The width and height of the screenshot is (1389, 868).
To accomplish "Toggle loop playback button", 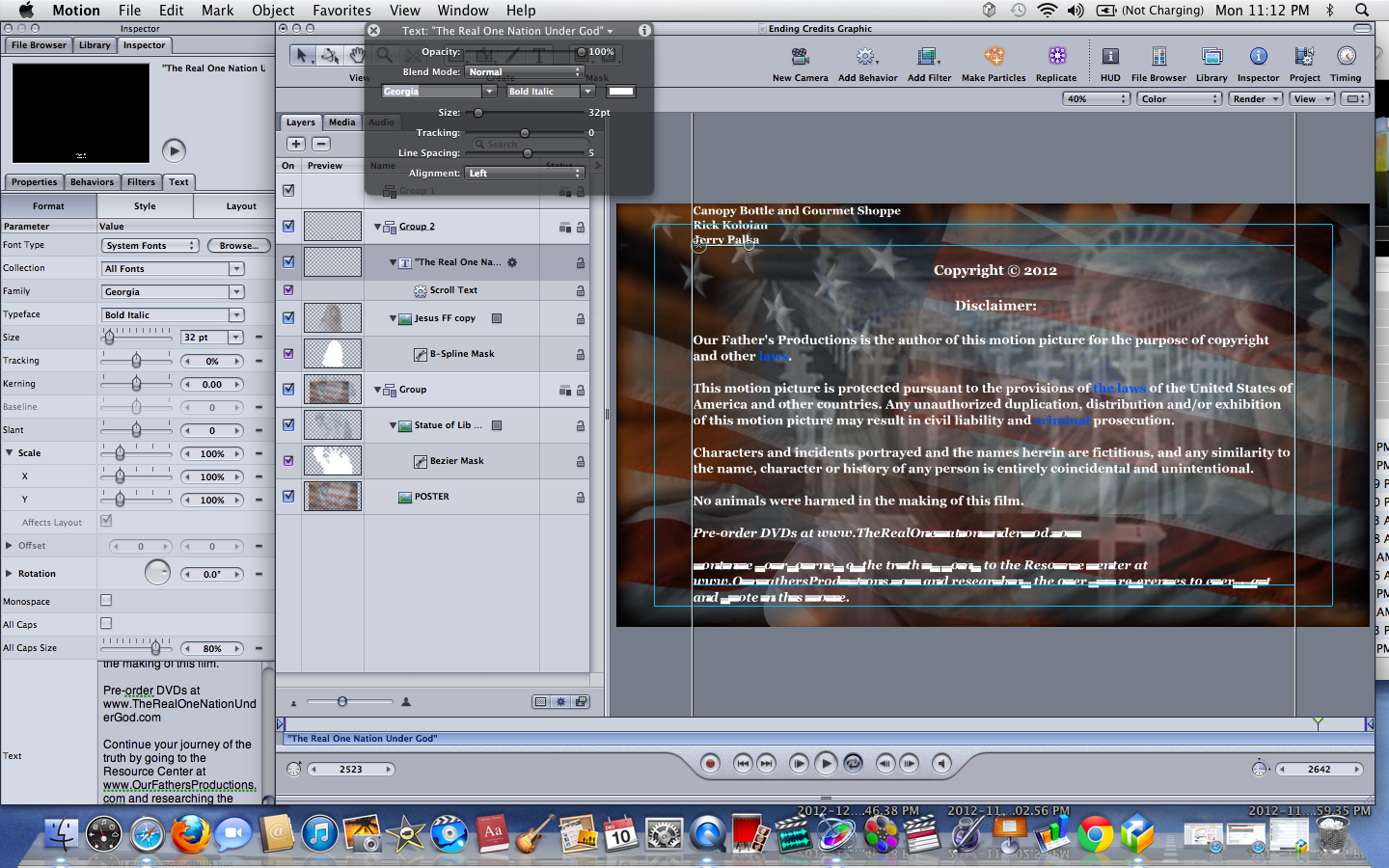I will point(853,763).
